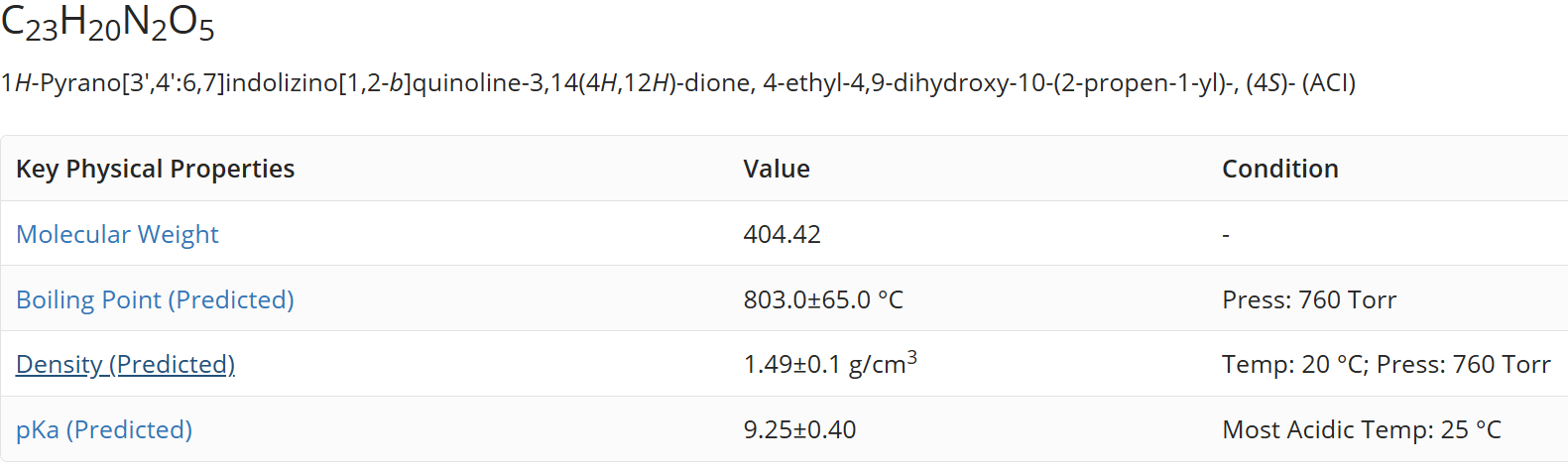
Task: Click the boiling point condition Press: 760 Torr
Action: (1309, 299)
